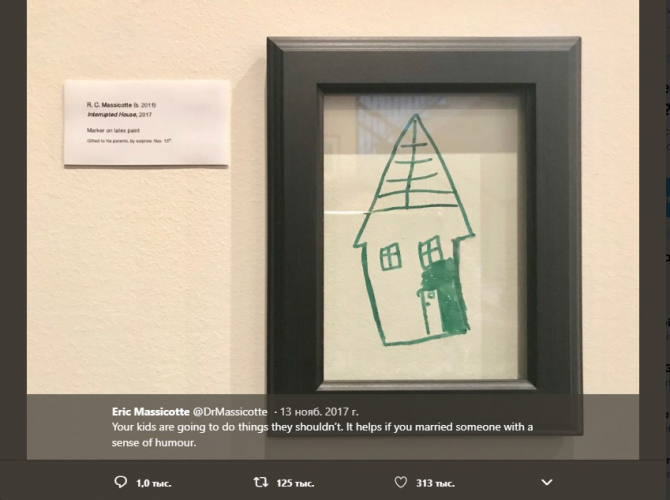Click the reply speech bubble icon
Image resolution: width=670 pixels, height=500 pixels.
point(121,482)
